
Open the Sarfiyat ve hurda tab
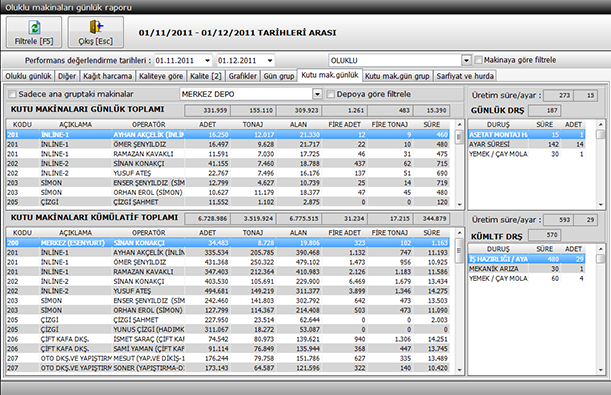tap(465, 76)
